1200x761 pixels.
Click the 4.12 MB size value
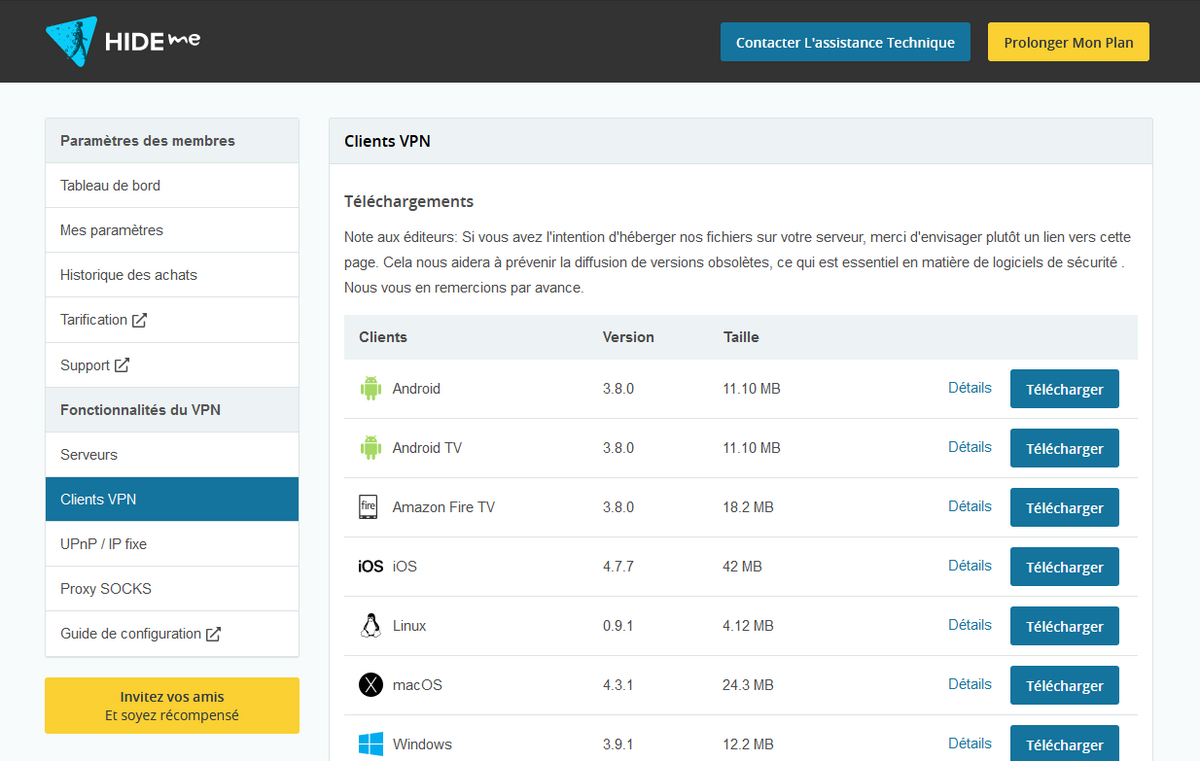748,626
